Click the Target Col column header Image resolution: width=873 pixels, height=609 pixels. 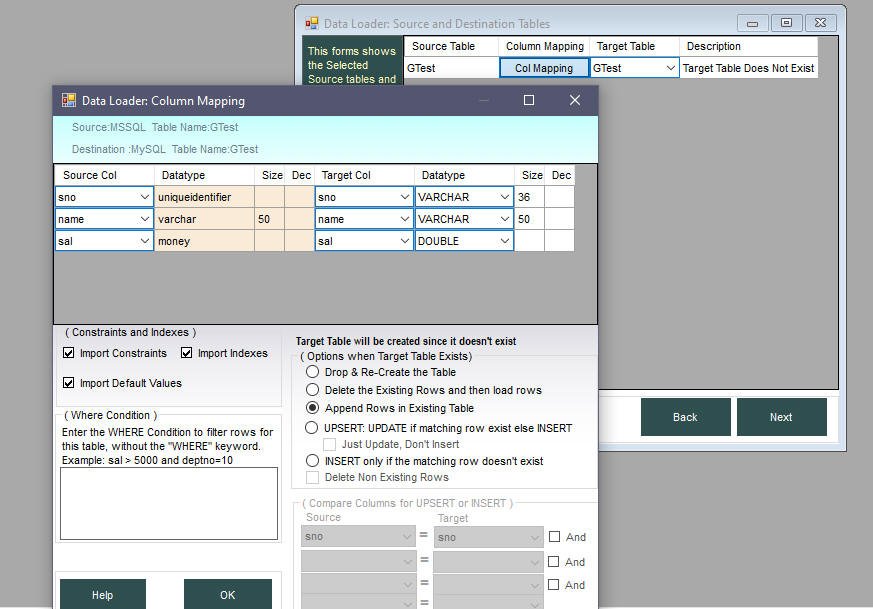[x=364, y=175]
